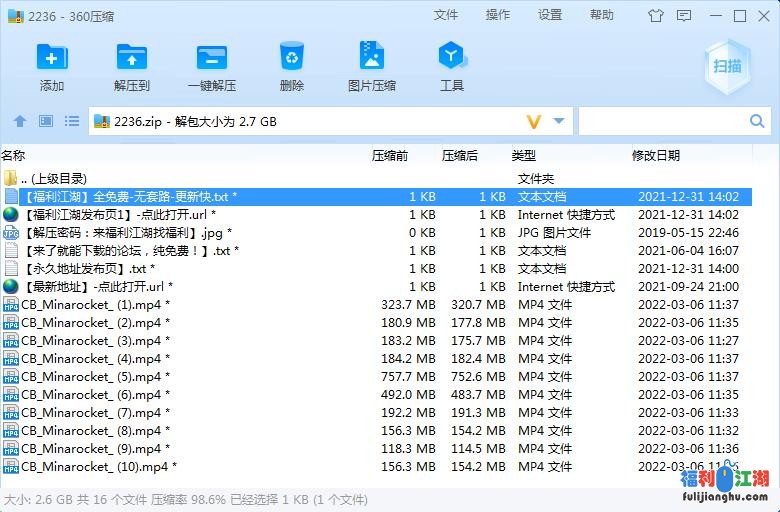The image size is (780, 512).
Task: Go up one level with the arrow icon
Action: click(20, 122)
